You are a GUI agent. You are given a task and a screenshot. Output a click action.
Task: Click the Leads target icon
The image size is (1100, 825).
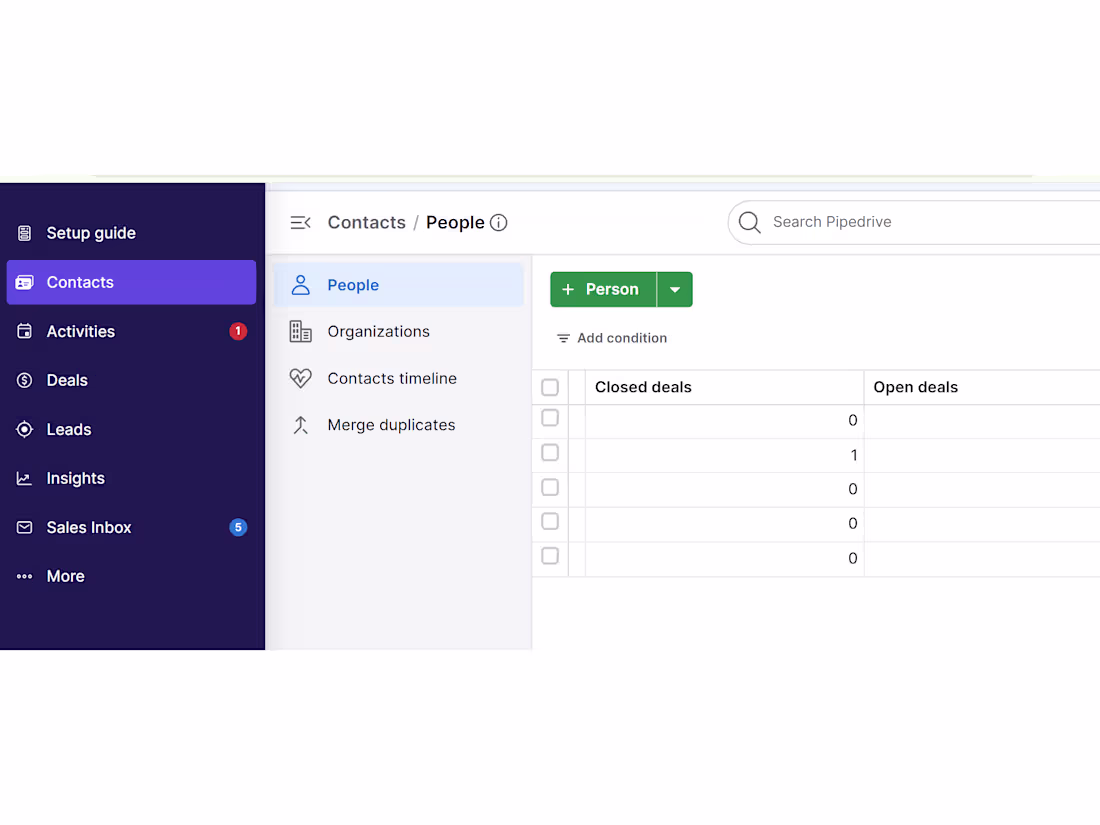pyautogui.click(x=25, y=429)
